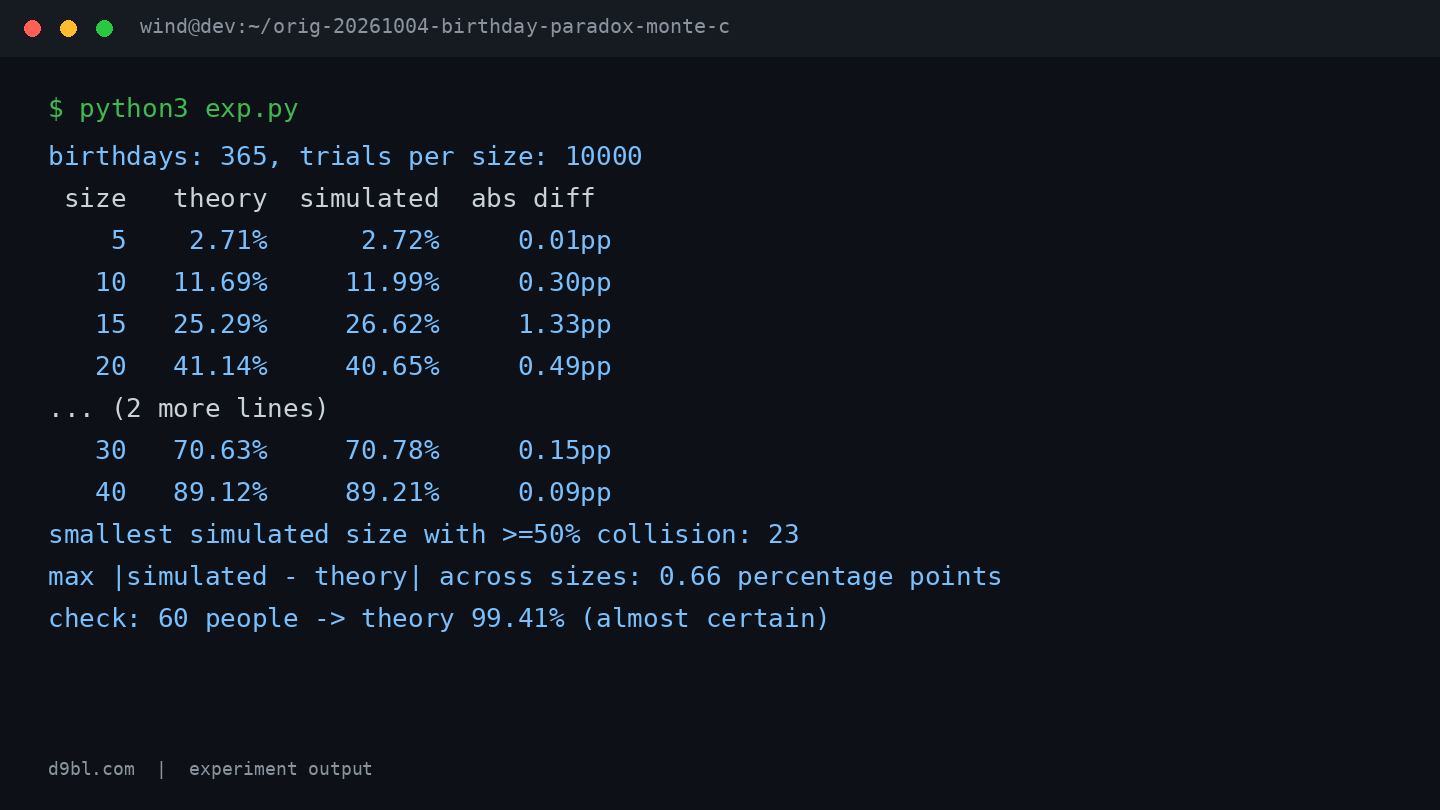Click simulated value 2.72%
This screenshot has width=1440, height=810.
(400, 241)
